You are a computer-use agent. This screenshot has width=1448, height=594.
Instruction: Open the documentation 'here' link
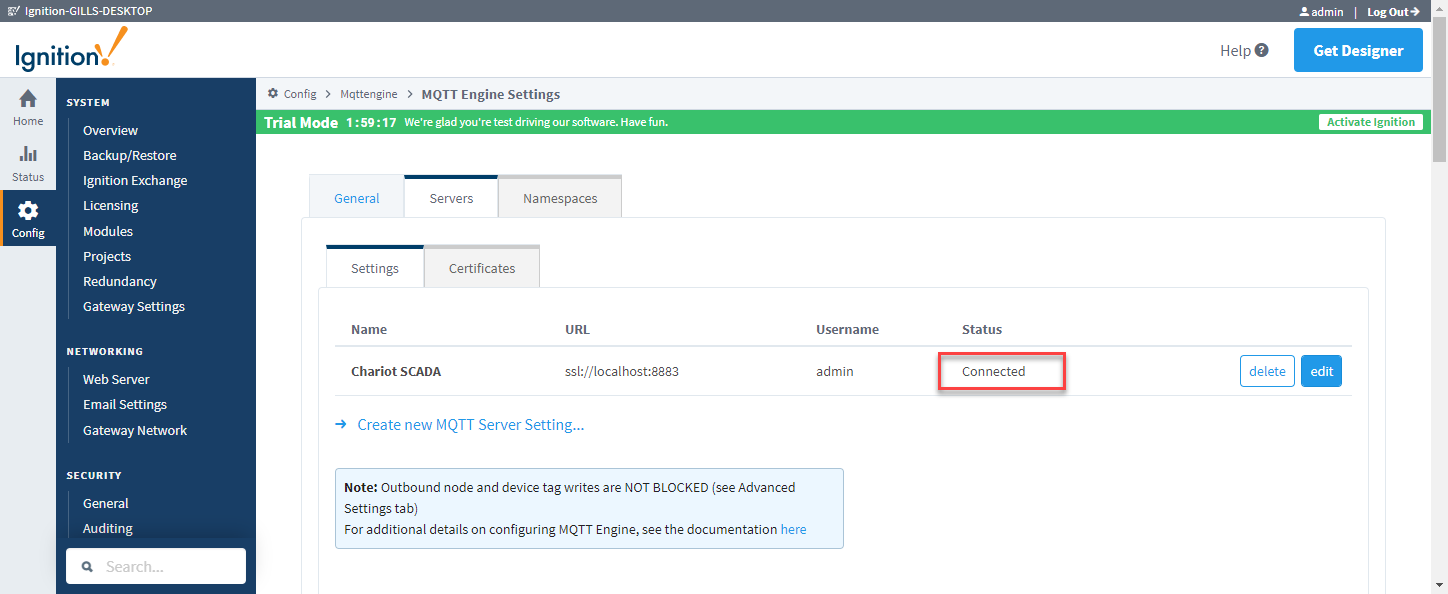[x=793, y=529]
